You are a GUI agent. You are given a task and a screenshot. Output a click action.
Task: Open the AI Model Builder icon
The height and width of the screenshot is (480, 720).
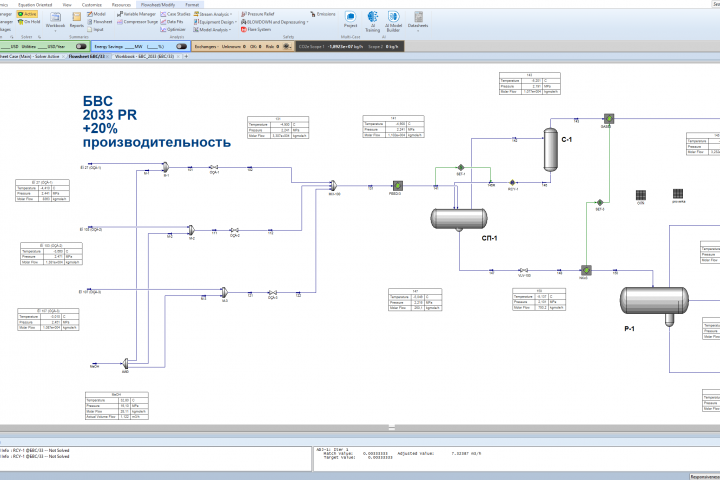pyautogui.click(x=393, y=22)
